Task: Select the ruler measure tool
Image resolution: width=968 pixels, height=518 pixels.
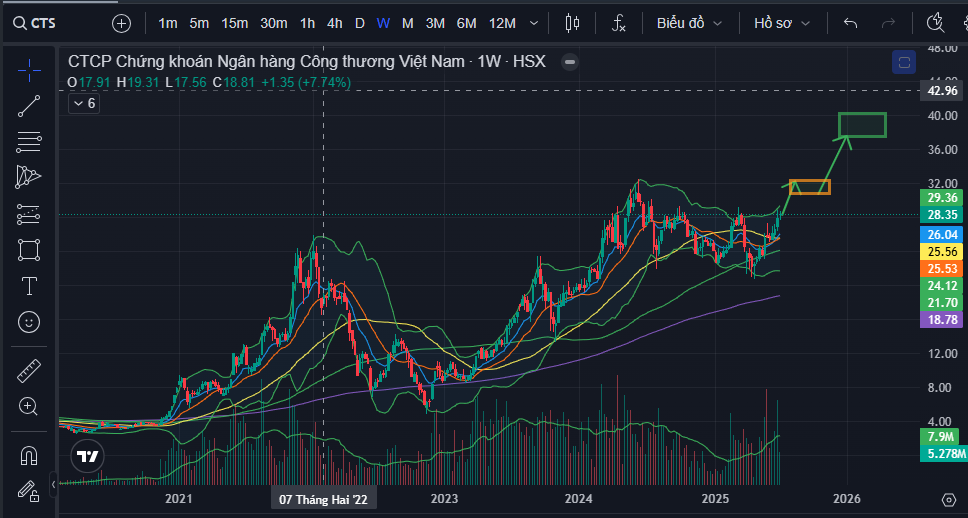Action: (29, 370)
